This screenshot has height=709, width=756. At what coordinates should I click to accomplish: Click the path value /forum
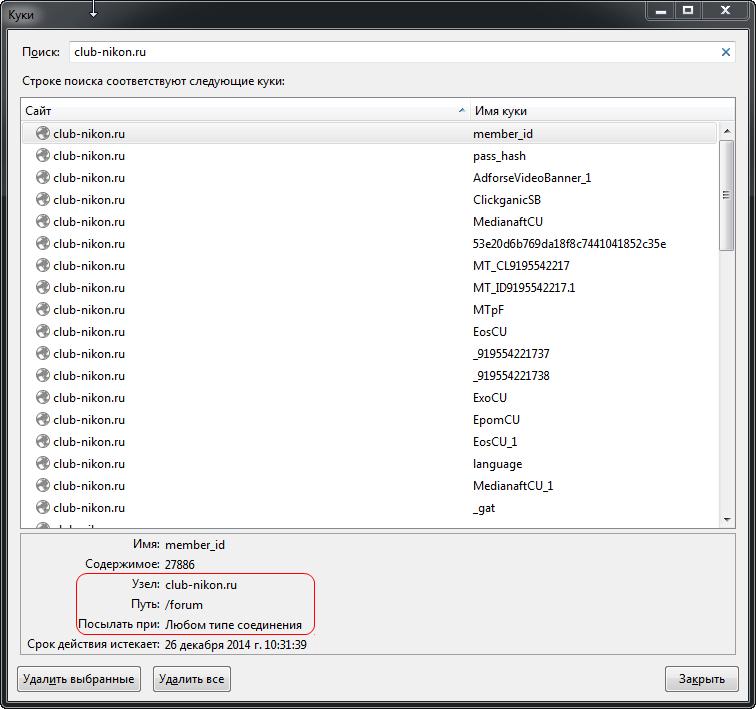tap(184, 604)
